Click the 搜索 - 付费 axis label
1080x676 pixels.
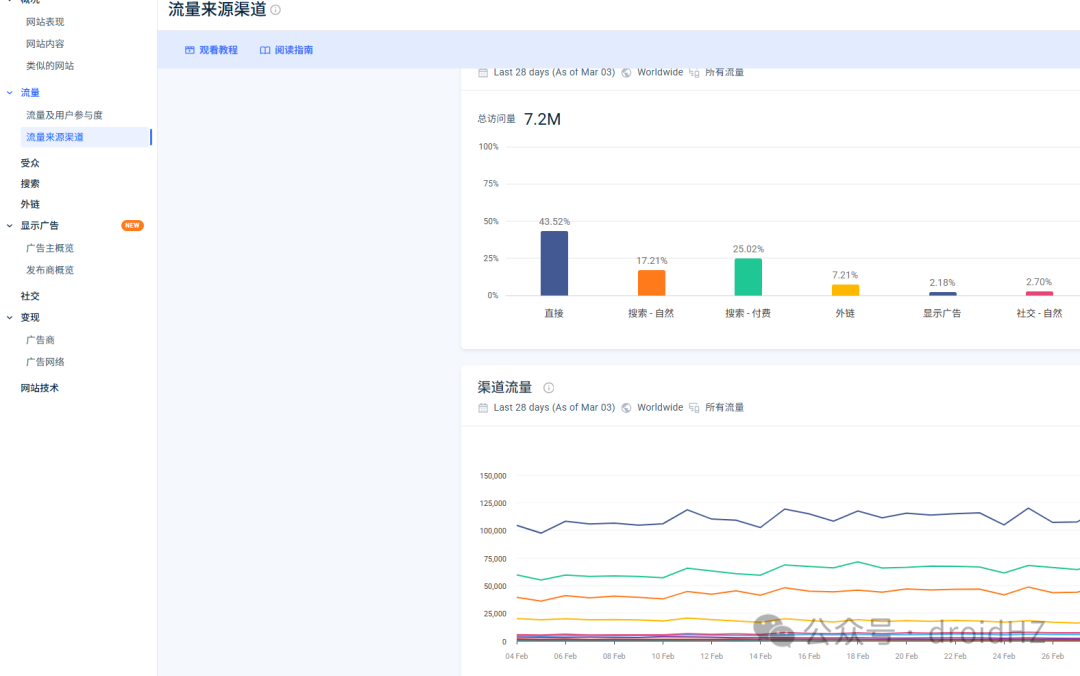(748, 314)
